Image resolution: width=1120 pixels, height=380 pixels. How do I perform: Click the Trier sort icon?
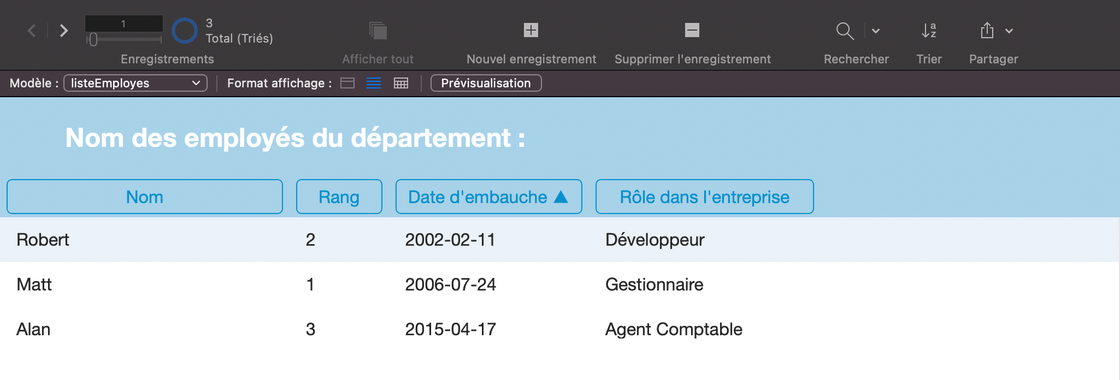point(929,31)
